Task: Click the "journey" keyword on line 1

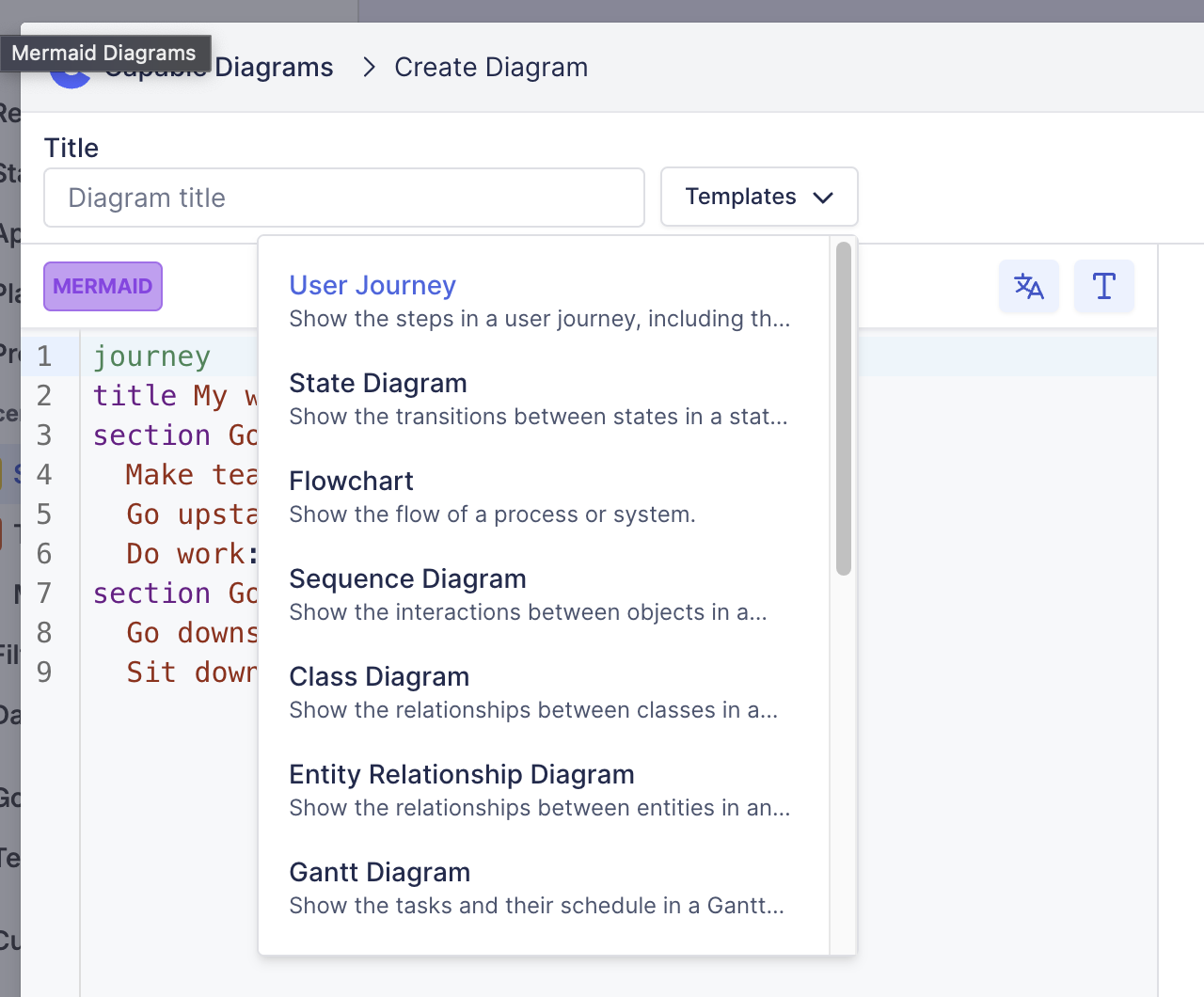Action: (150, 356)
